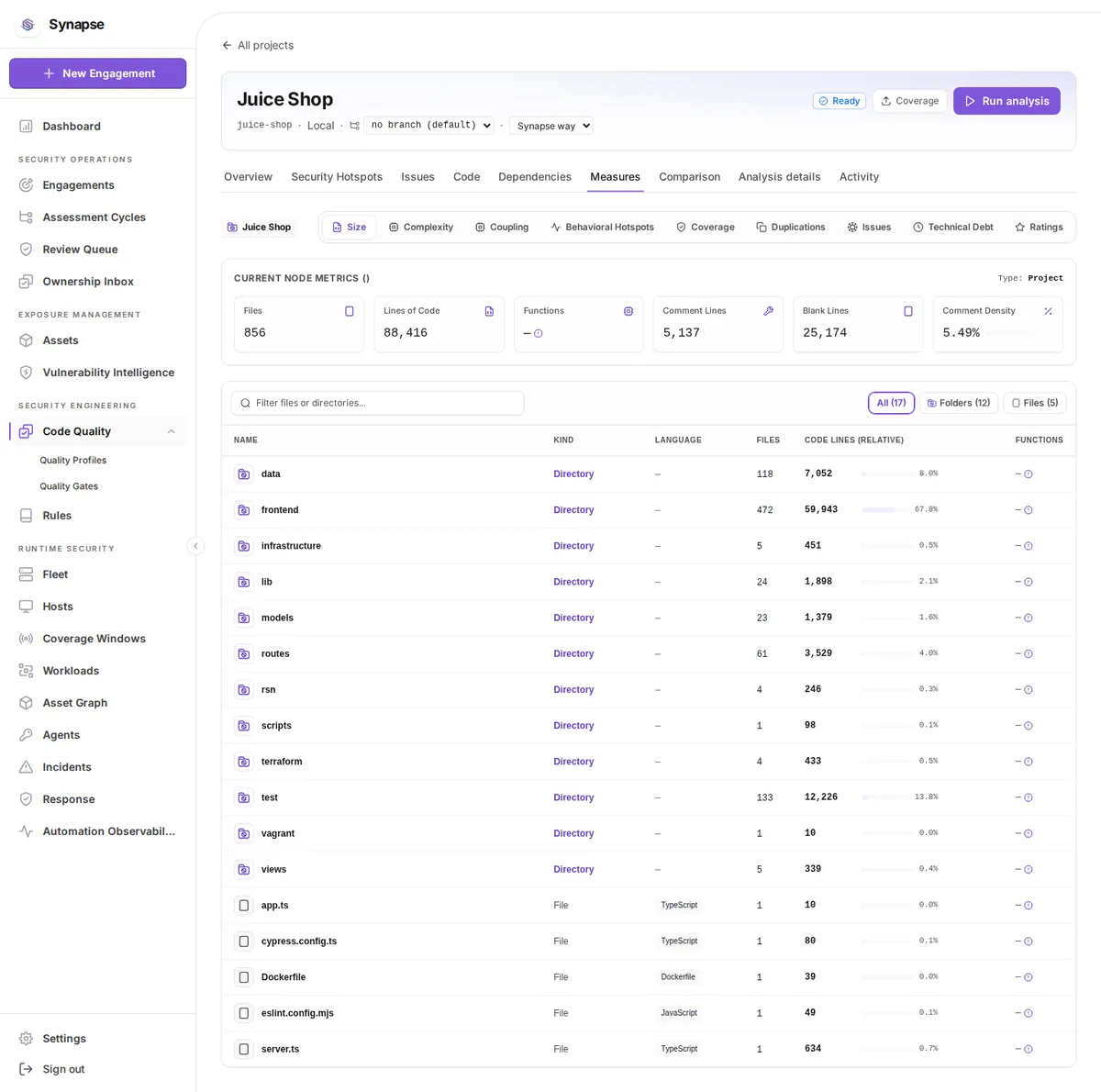Open the server.ts file row
Screen dimensions: 1101x1092
coord(648,1049)
